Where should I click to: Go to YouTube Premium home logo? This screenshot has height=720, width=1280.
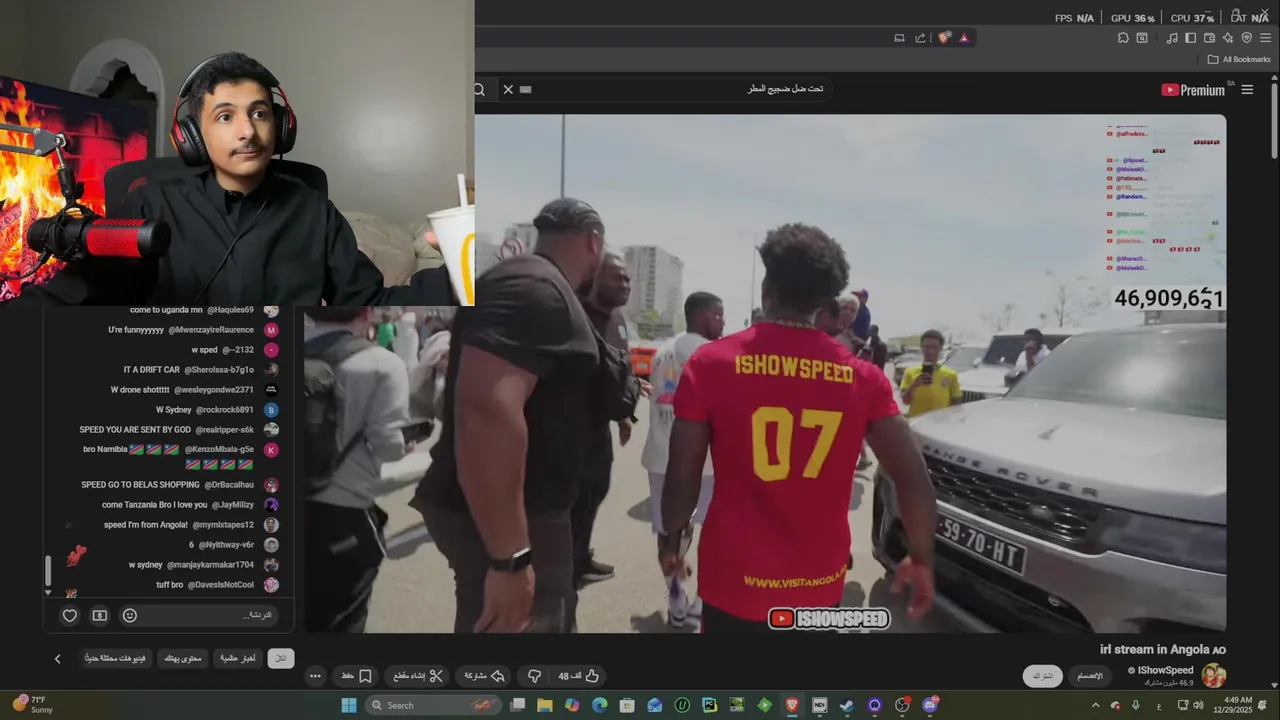click(1193, 90)
